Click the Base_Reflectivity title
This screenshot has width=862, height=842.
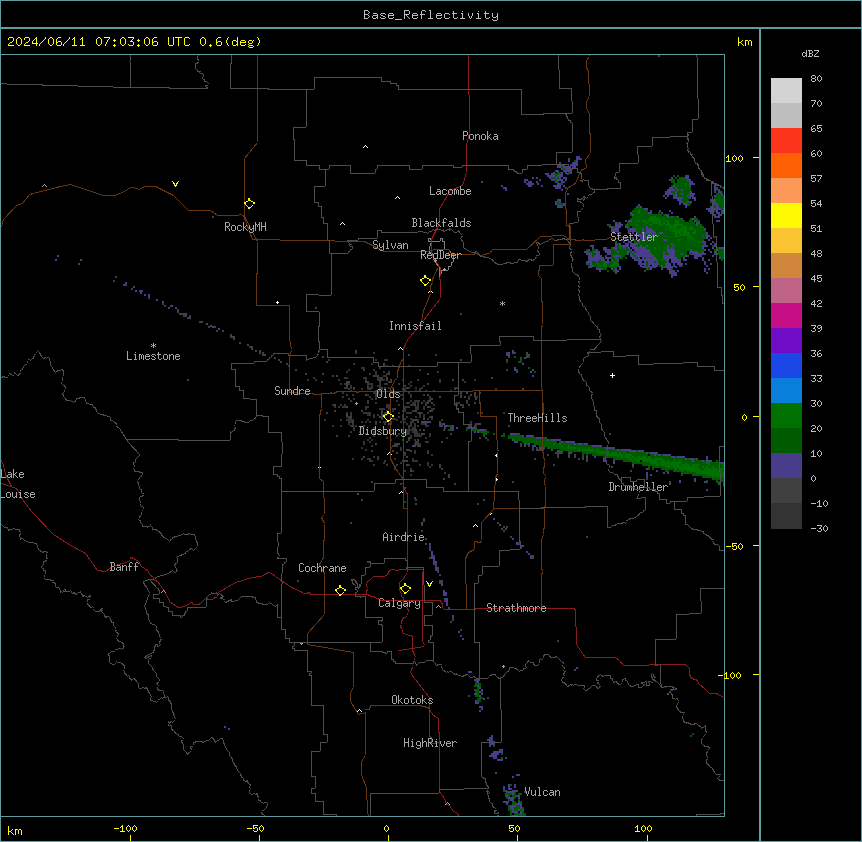point(431,15)
